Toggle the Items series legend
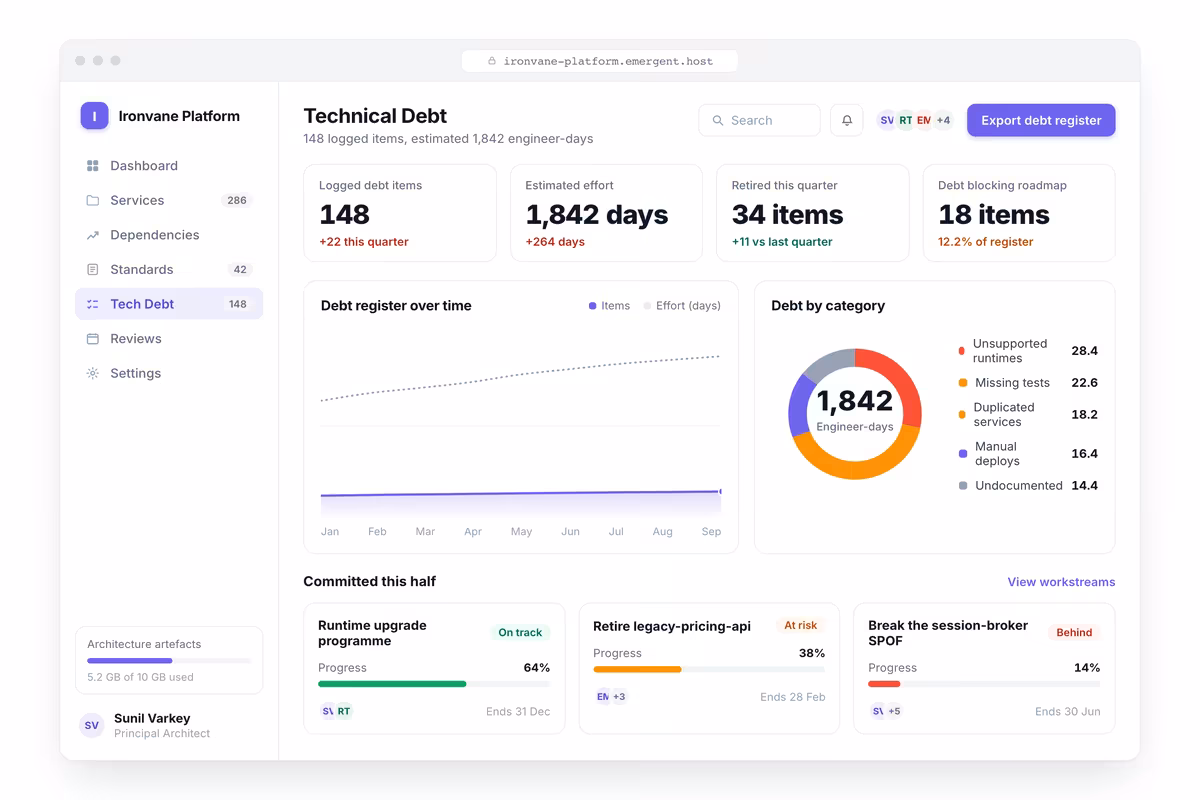The image size is (1200, 800). (x=609, y=306)
